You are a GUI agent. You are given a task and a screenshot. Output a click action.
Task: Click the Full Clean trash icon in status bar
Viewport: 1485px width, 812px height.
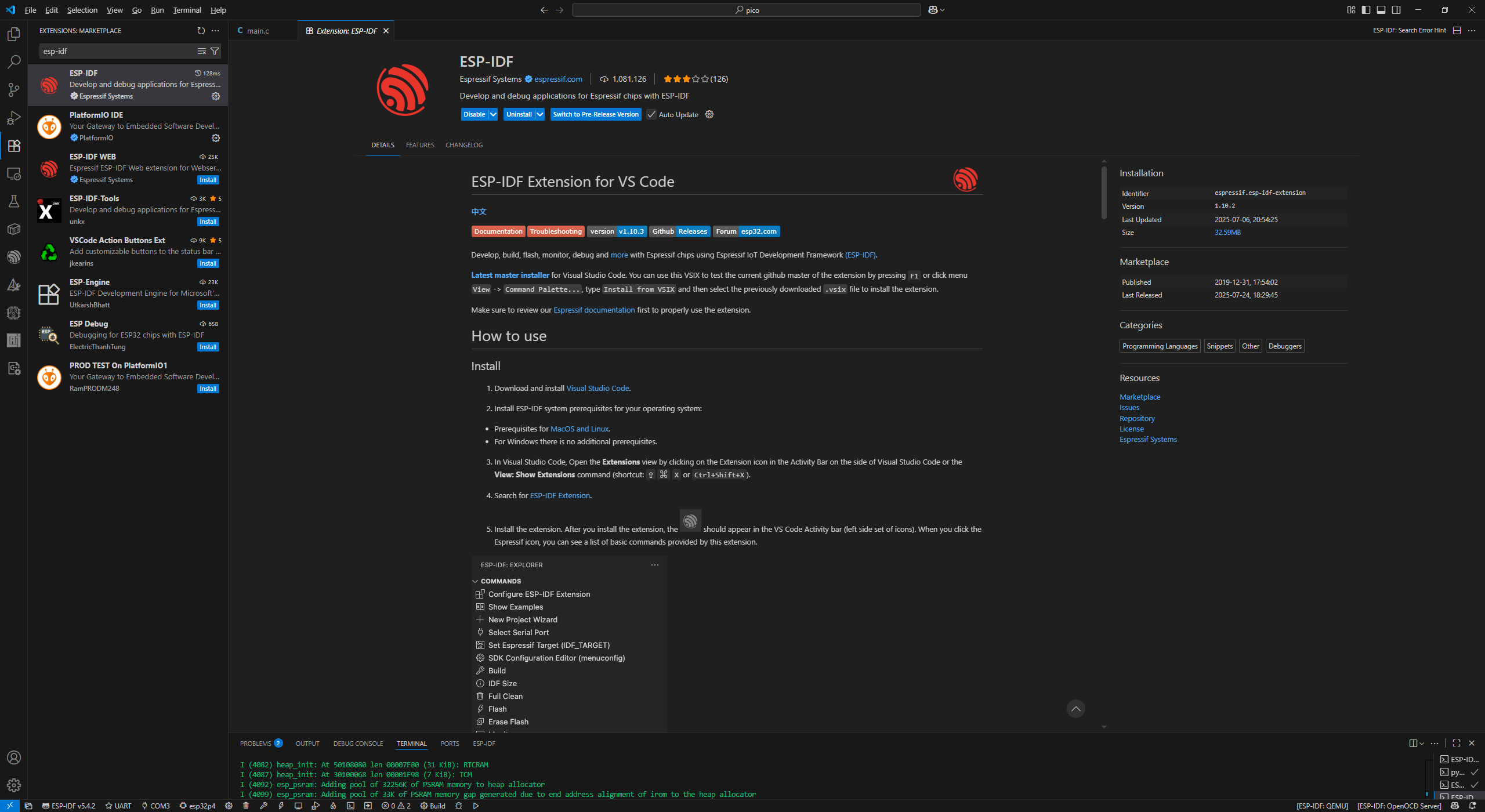[x=246, y=806]
